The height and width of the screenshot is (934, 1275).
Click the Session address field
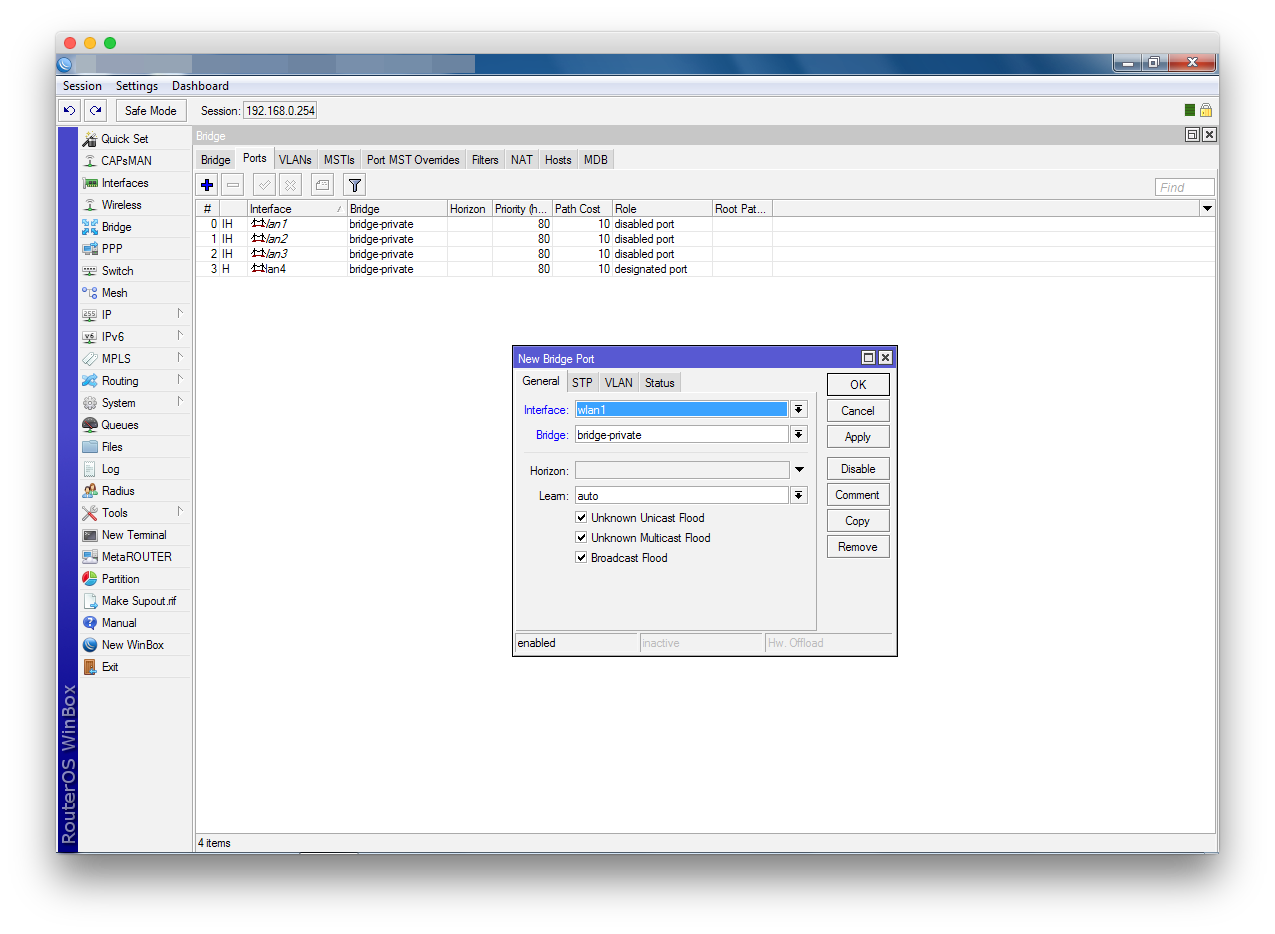[x=280, y=111]
